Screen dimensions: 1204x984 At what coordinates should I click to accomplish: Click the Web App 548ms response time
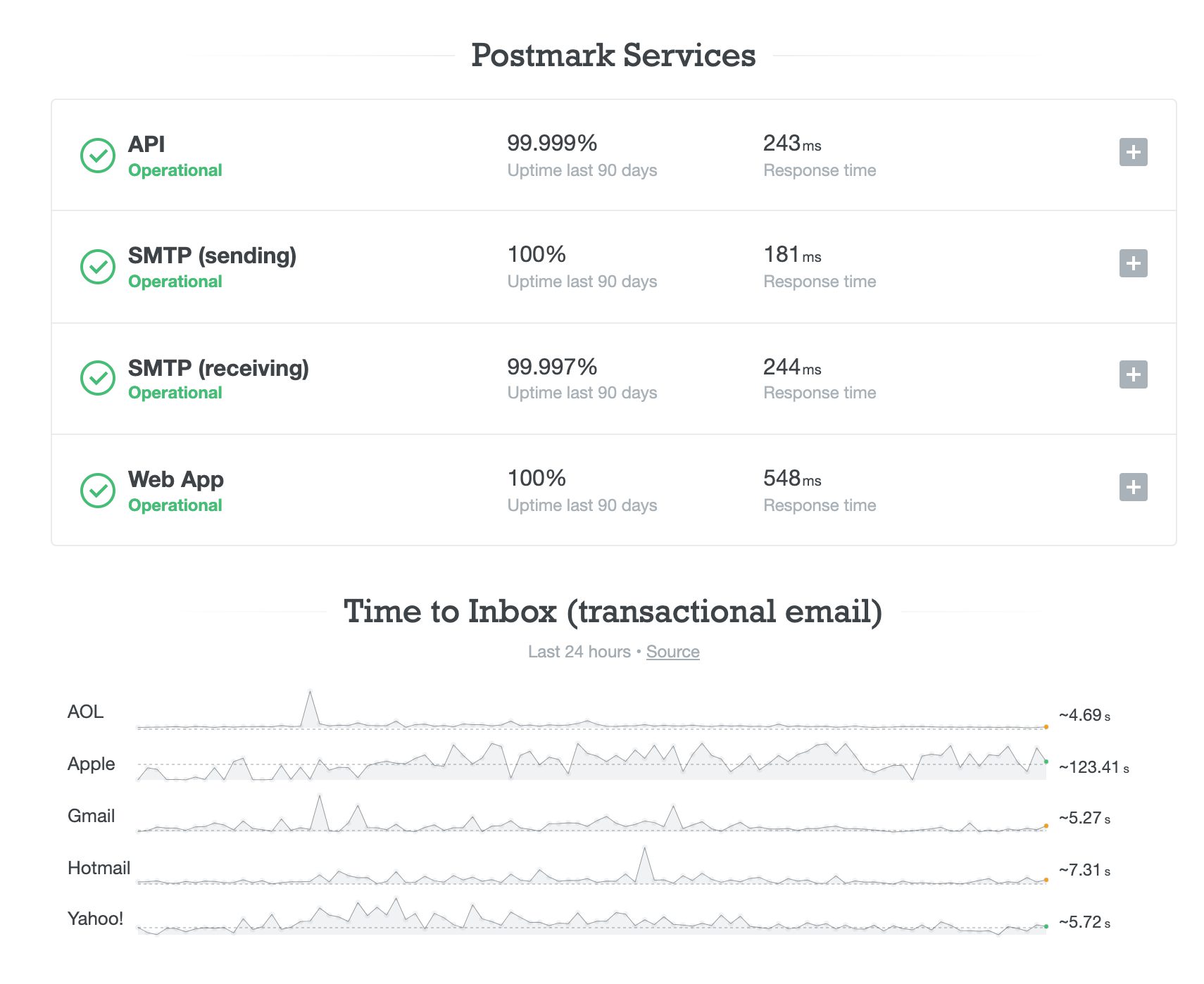(792, 479)
